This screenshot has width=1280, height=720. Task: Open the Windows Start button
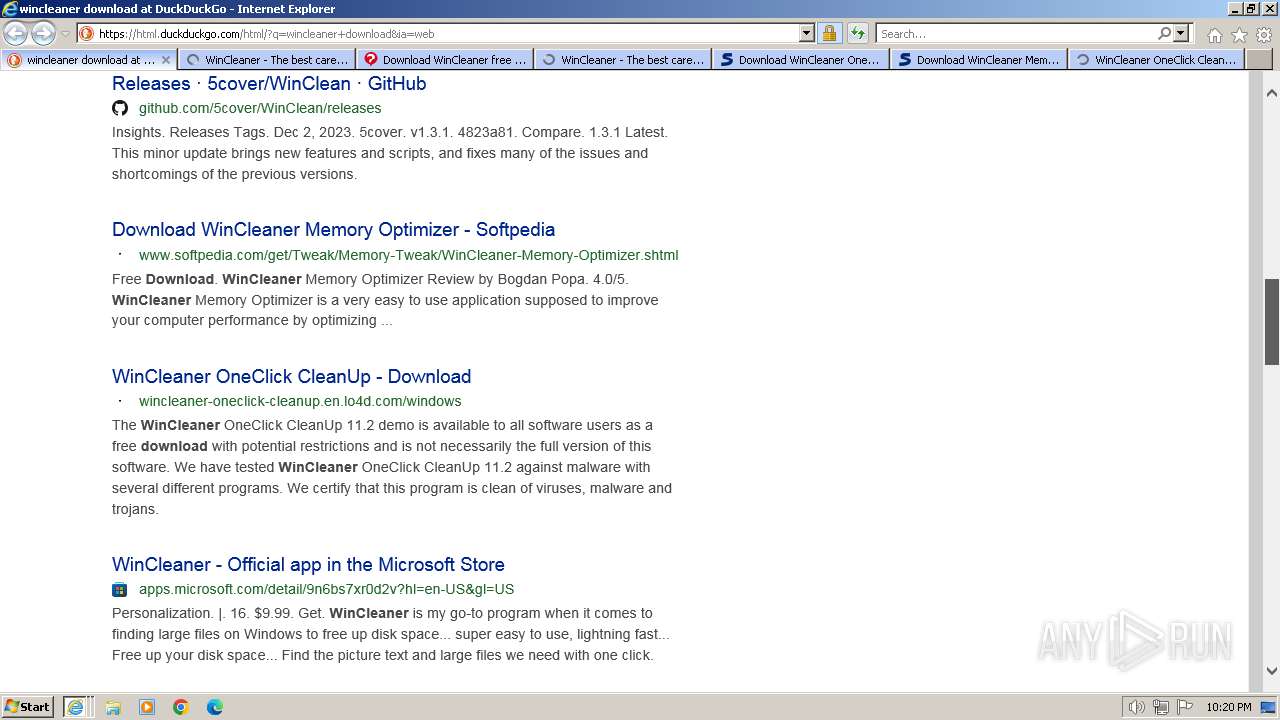28,706
